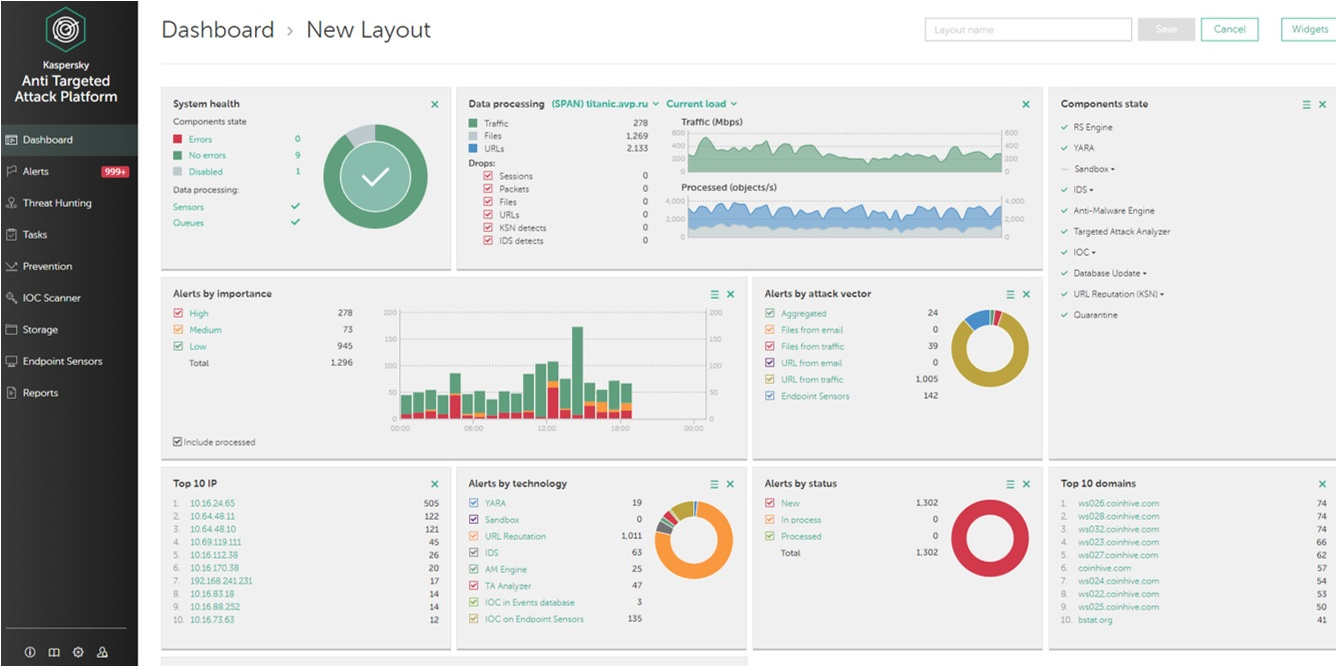
Task: Toggle the Endpoint Sensors vector checkbox
Action: (x=770, y=396)
